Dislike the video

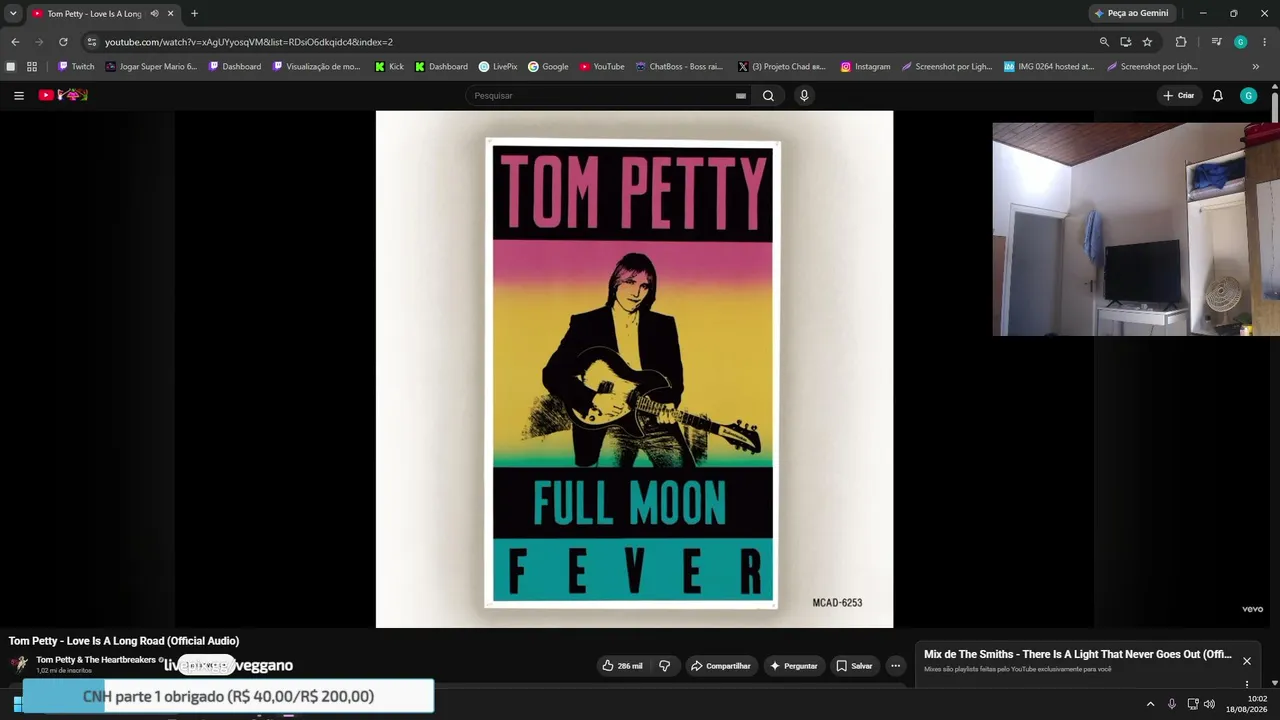pos(664,666)
